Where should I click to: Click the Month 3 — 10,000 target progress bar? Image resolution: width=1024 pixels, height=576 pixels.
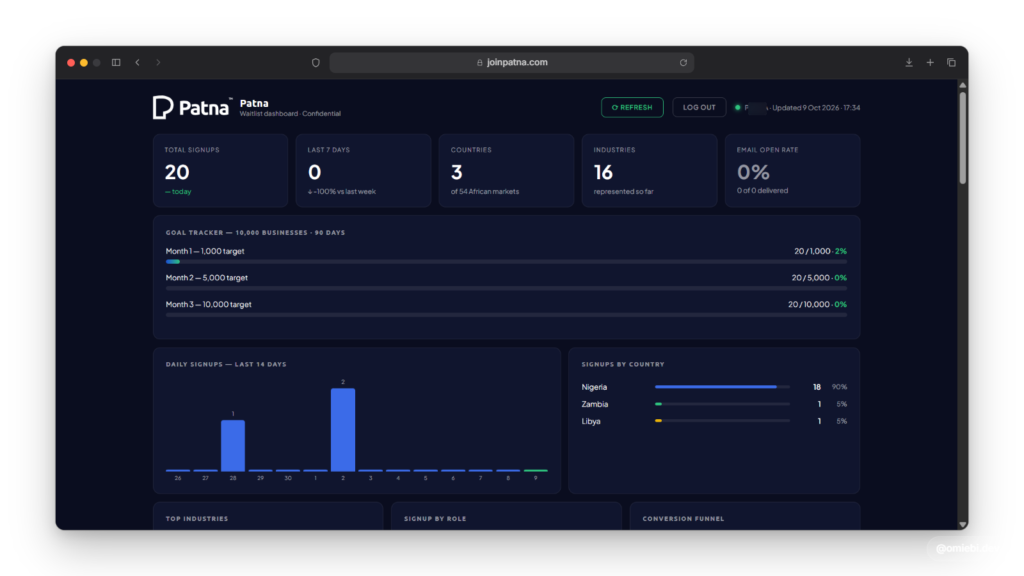pyautogui.click(x=506, y=315)
